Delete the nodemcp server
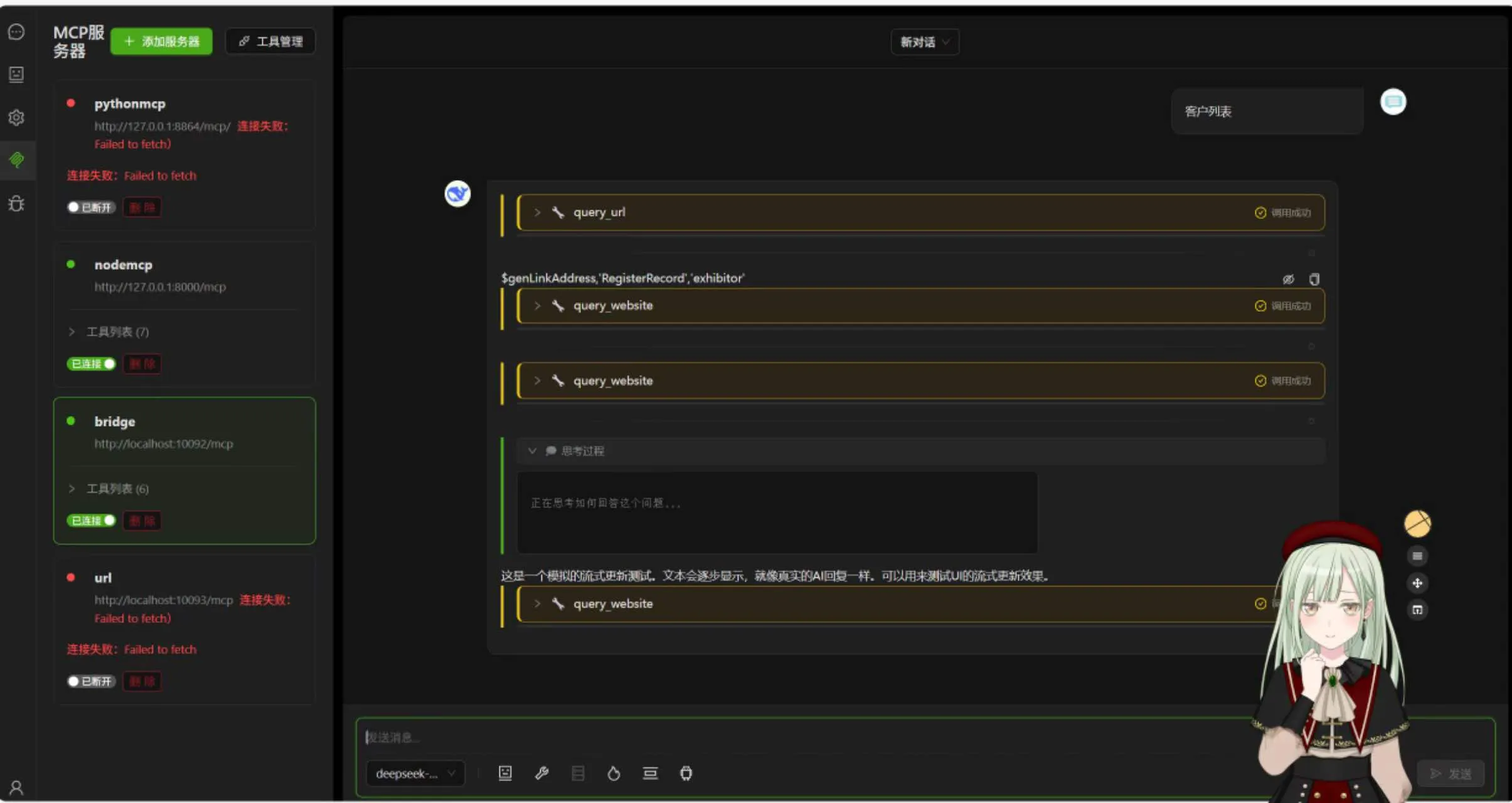Viewport: 1512px width, 803px height. pyautogui.click(x=142, y=364)
